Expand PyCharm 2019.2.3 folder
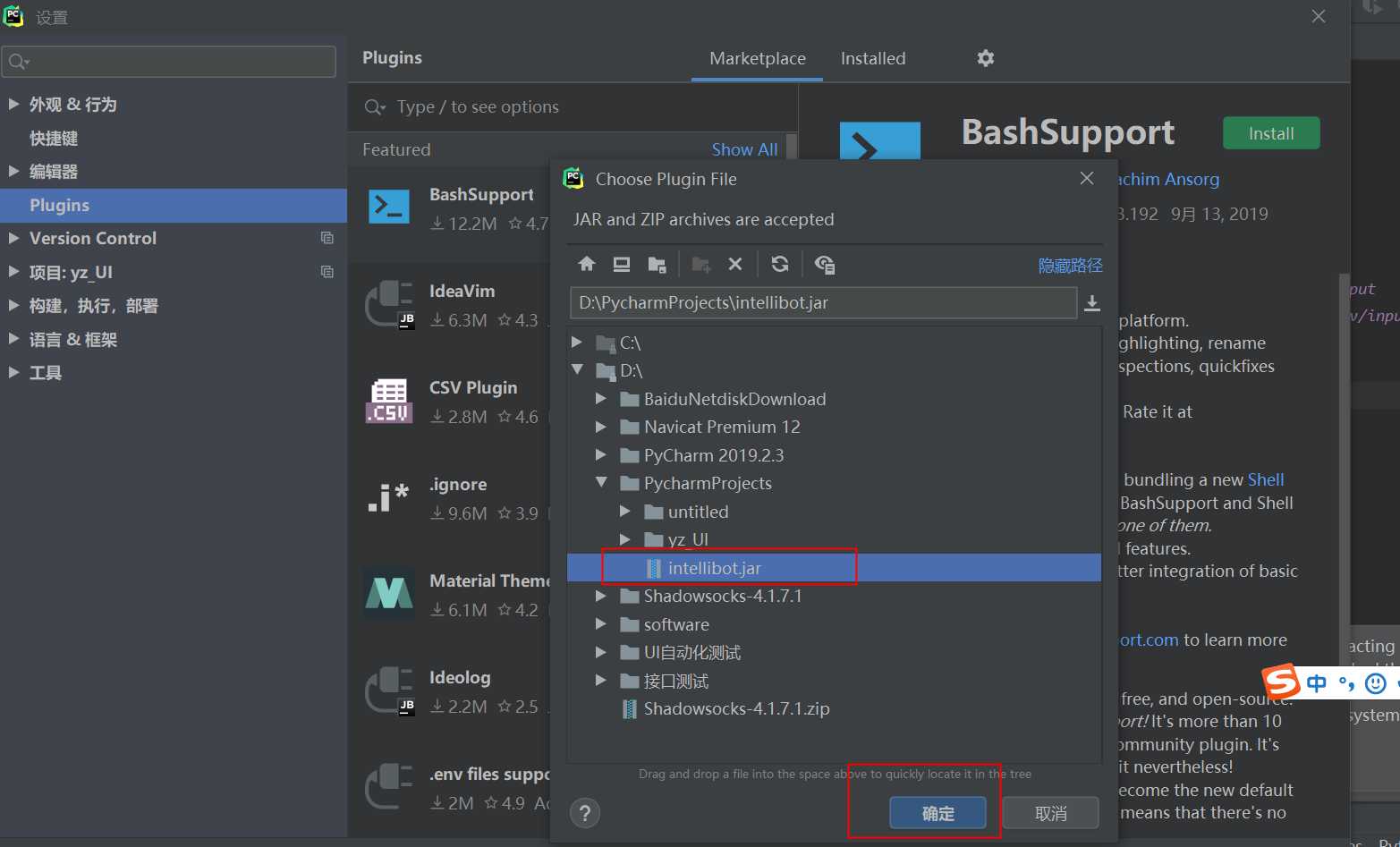The height and width of the screenshot is (847, 1400). coord(601,454)
